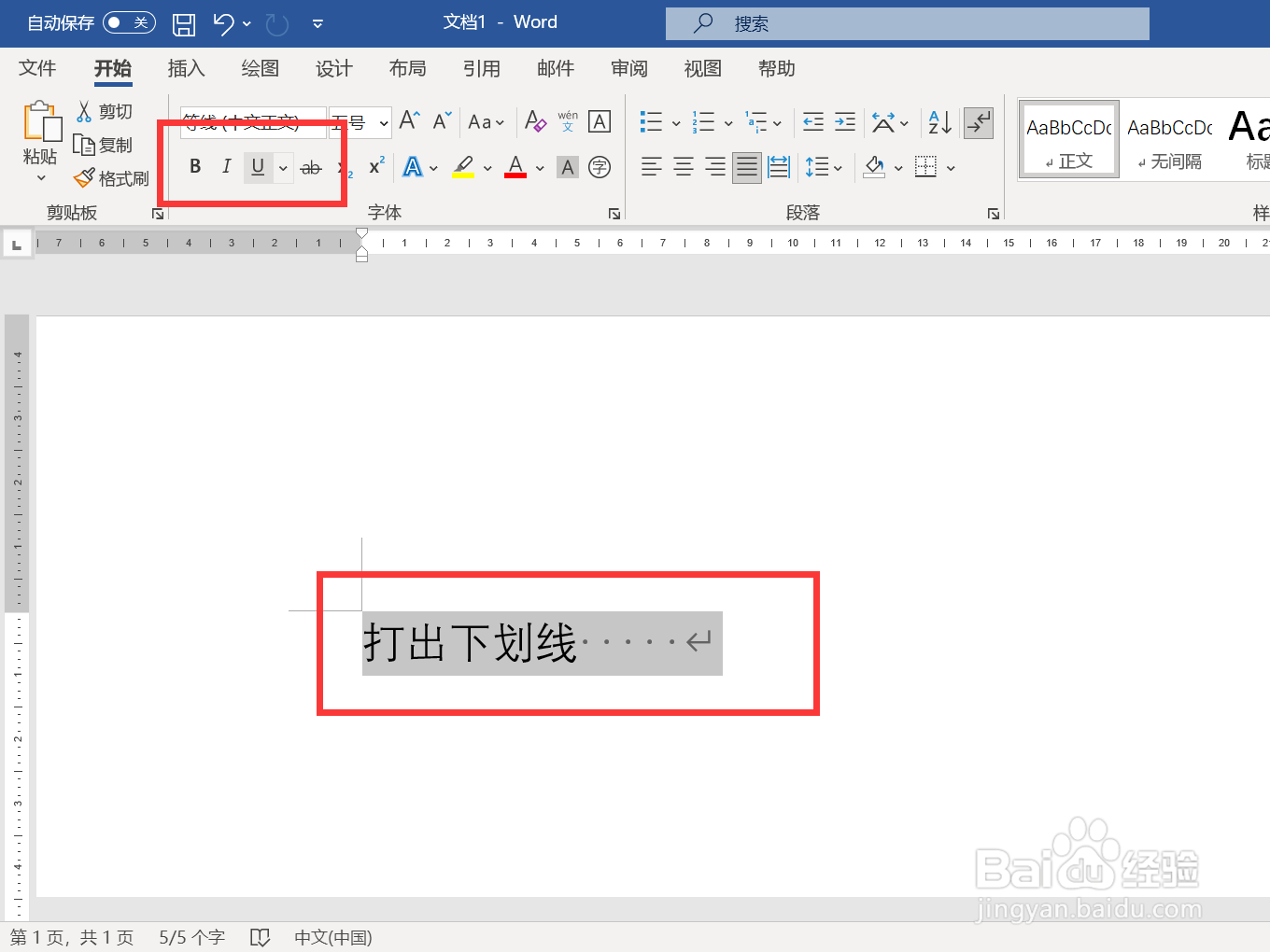Viewport: 1270px width, 952px height.
Task: Toggle the AutoSave switch
Action: (129, 22)
